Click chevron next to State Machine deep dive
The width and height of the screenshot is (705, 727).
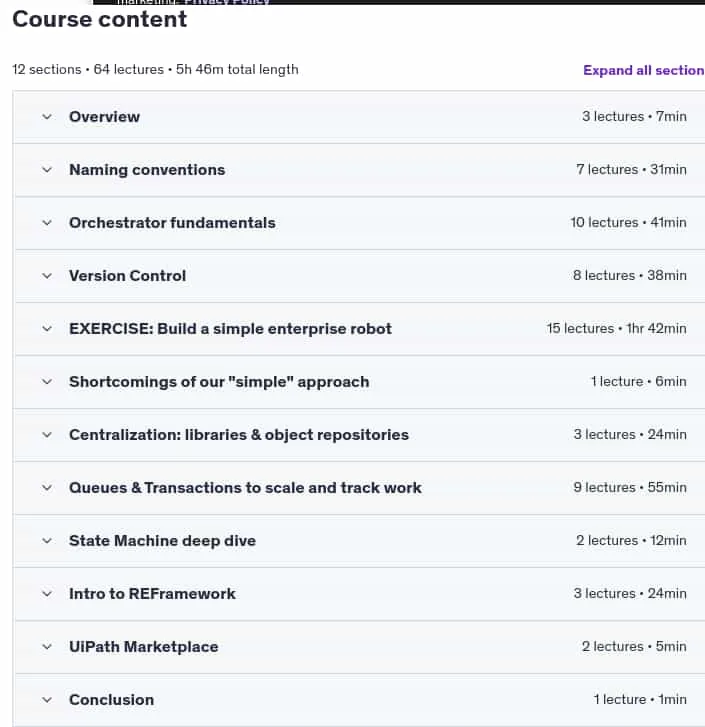(47, 541)
